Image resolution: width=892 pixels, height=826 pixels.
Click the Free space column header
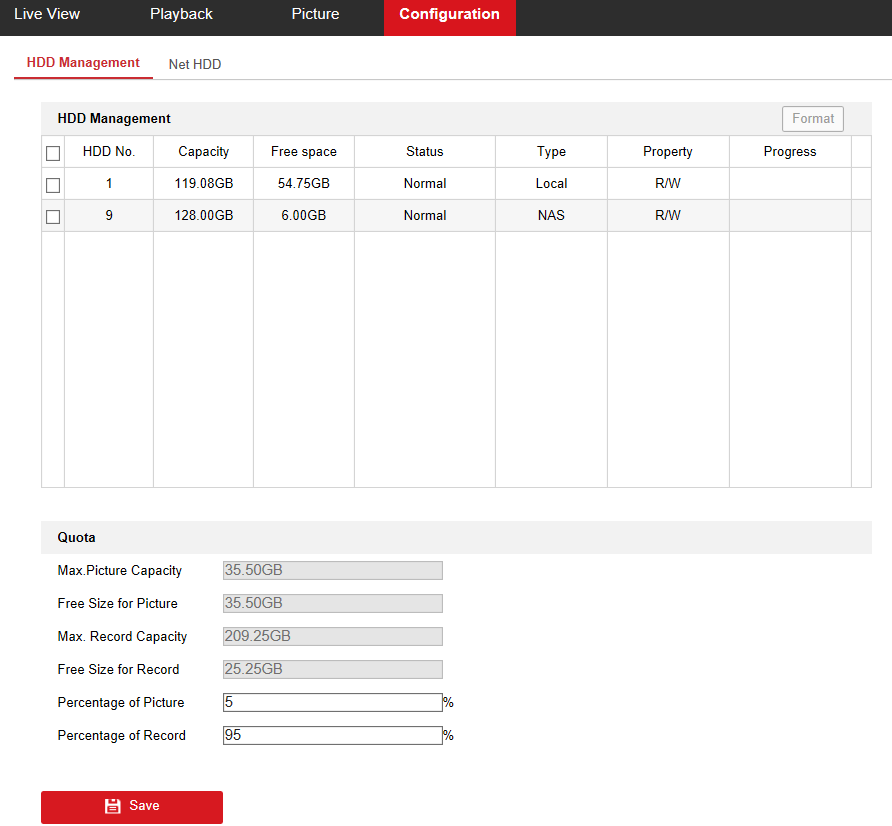[304, 152]
